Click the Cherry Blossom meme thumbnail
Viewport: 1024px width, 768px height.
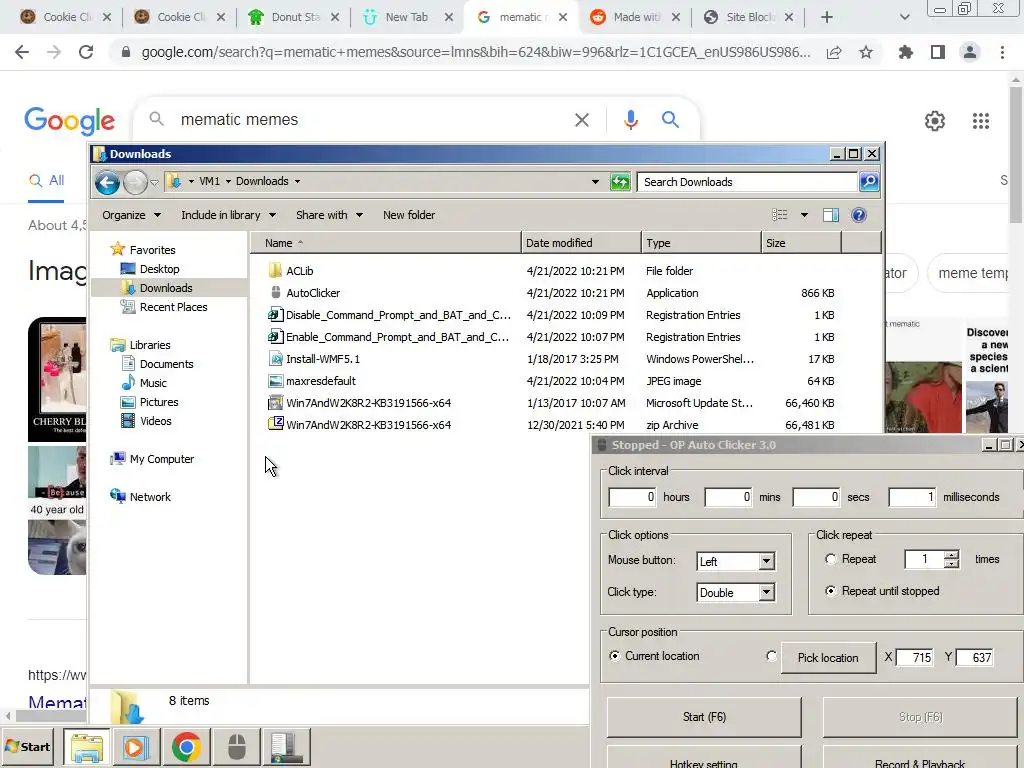click(57, 379)
